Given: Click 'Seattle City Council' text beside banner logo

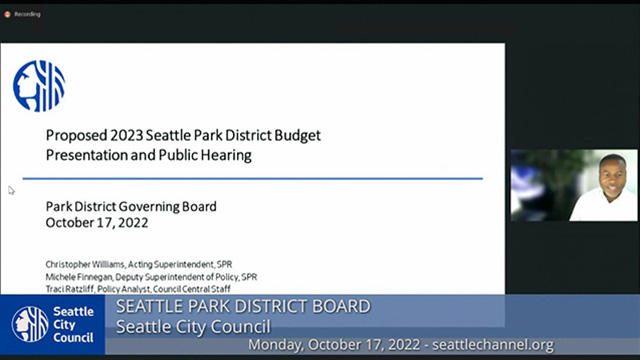Looking at the screenshot, I should pyautogui.click(x=73, y=324).
